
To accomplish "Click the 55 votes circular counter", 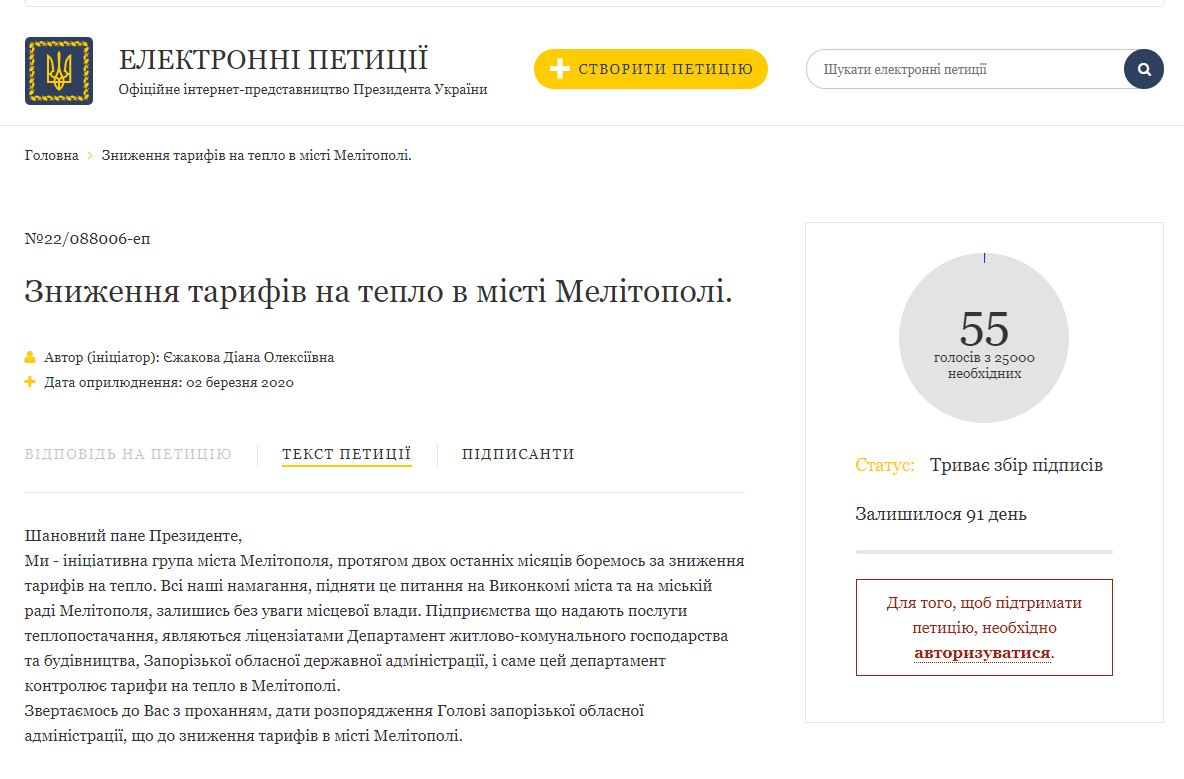I will tap(984, 337).
